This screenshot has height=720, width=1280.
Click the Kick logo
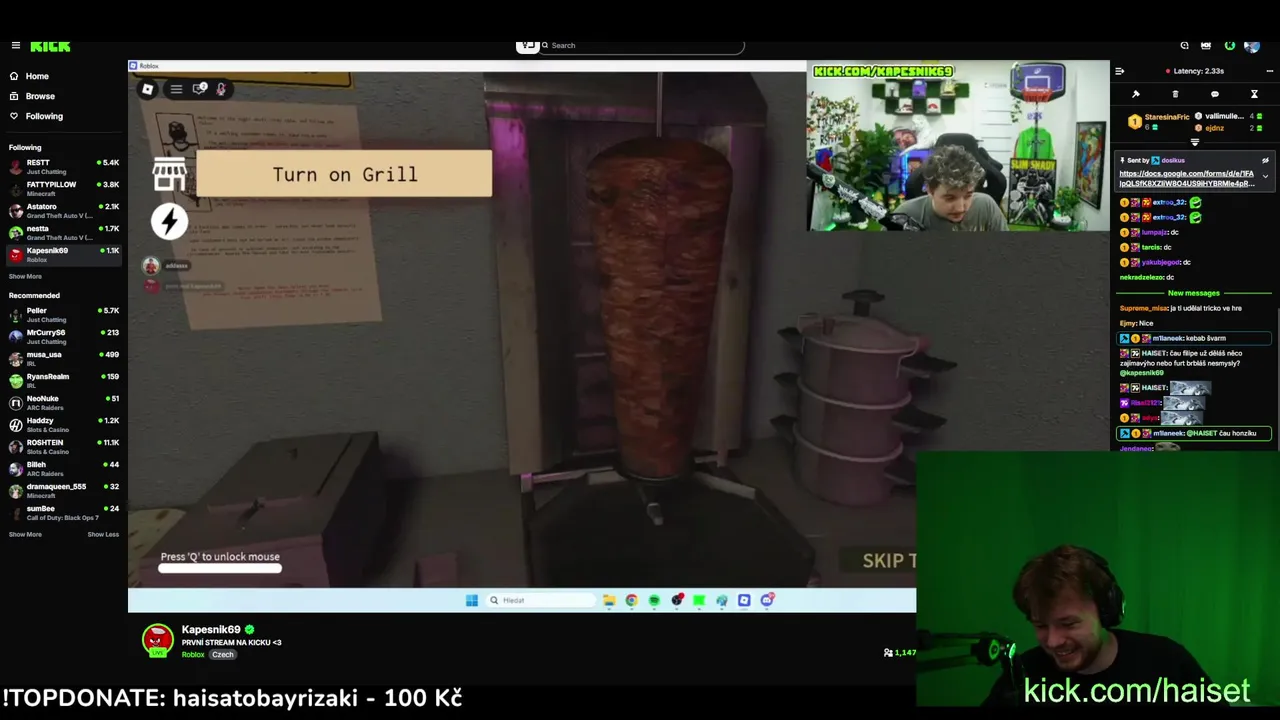point(50,45)
